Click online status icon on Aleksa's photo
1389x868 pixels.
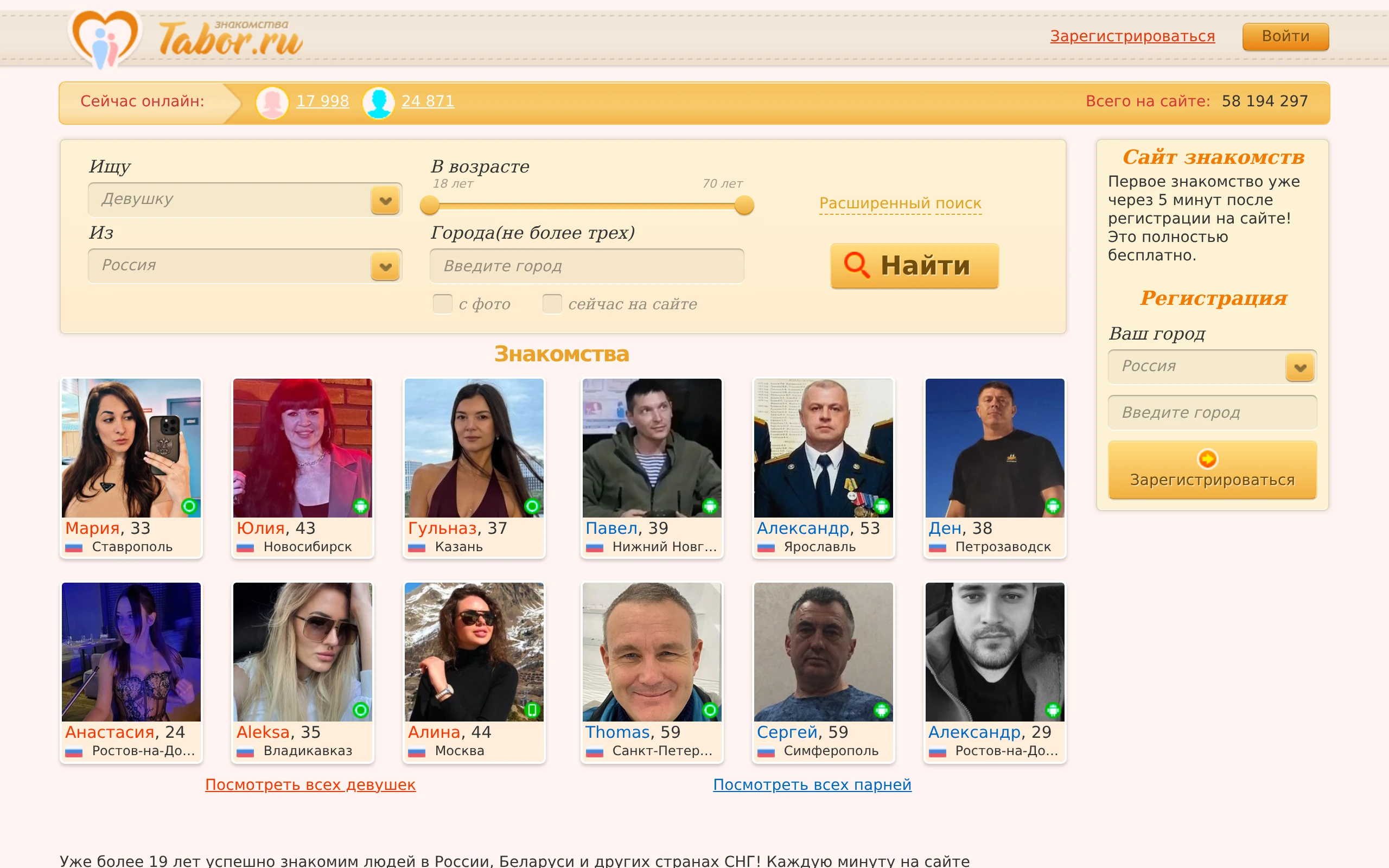tap(360, 710)
